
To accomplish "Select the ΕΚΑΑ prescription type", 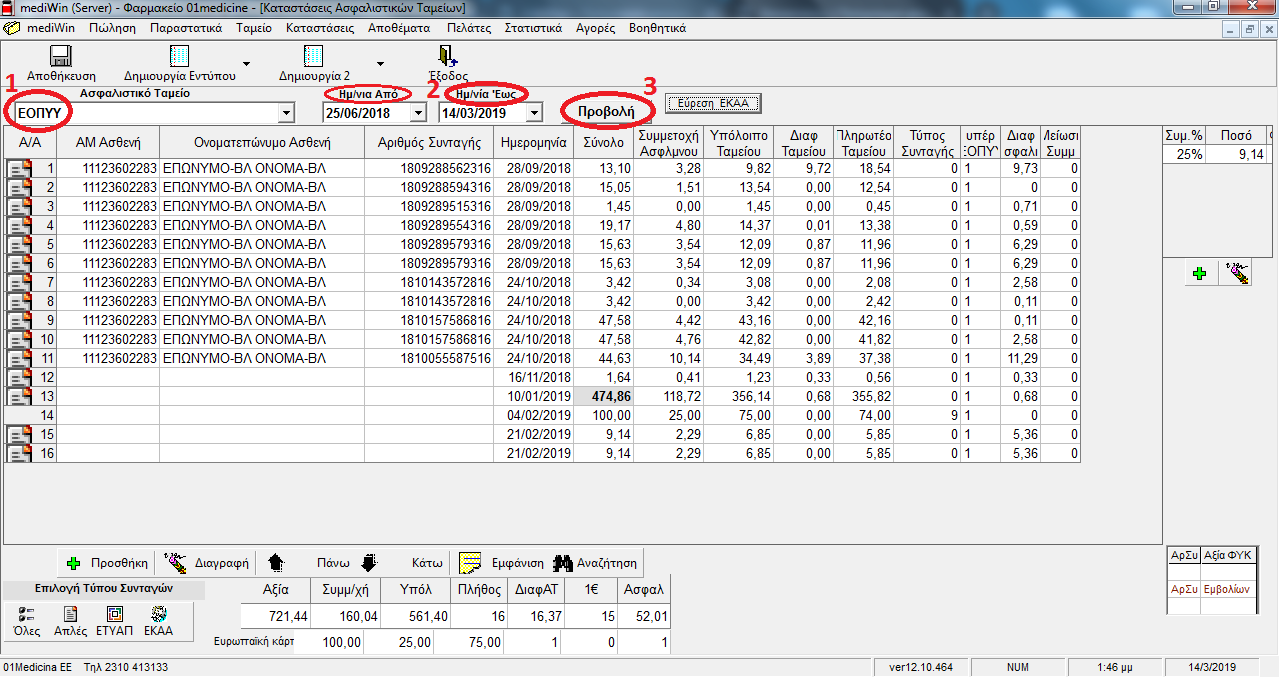I will (x=158, y=621).
